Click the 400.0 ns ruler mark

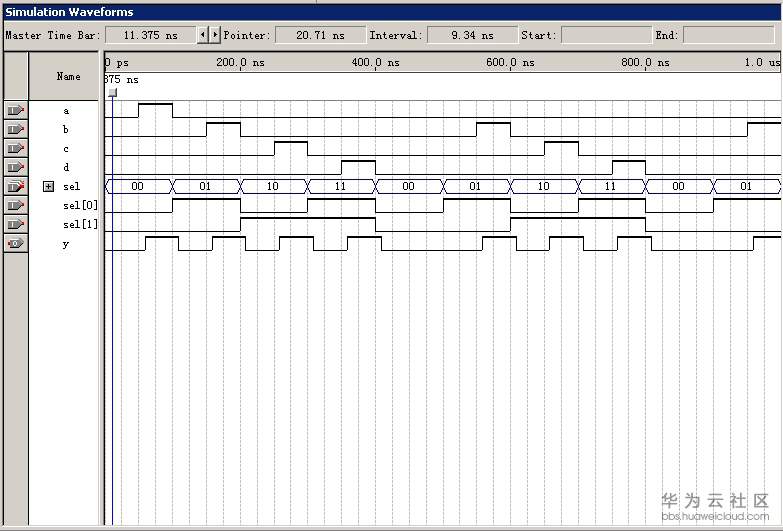376,62
